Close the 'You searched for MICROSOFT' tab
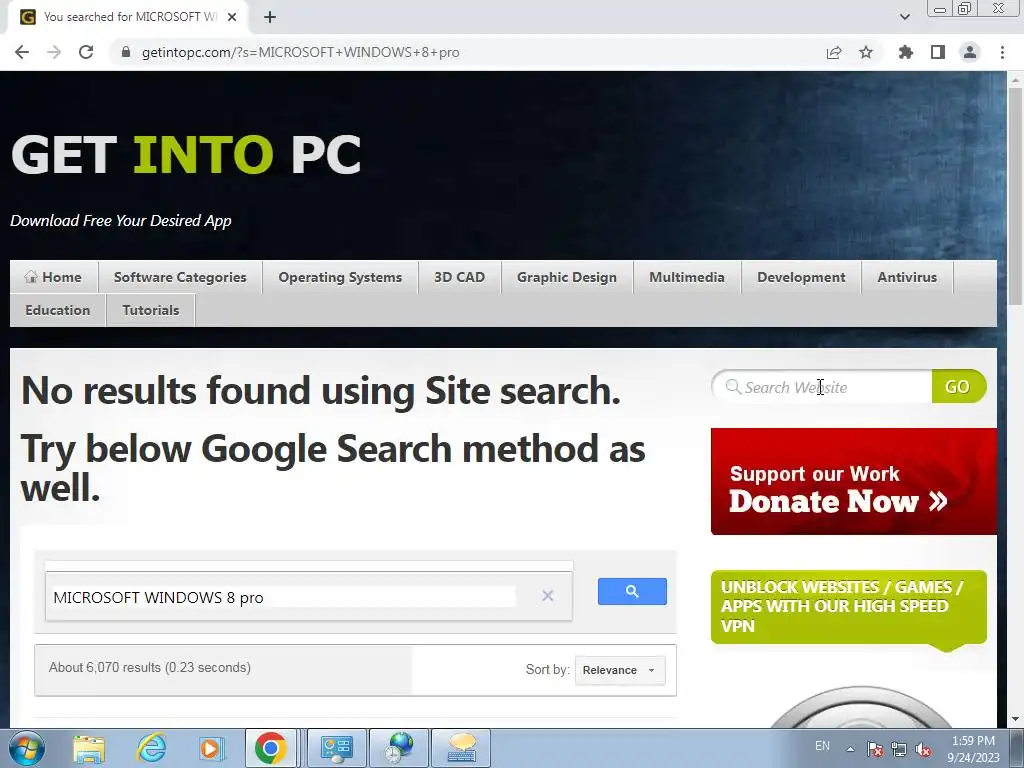The image size is (1024, 768). (232, 17)
